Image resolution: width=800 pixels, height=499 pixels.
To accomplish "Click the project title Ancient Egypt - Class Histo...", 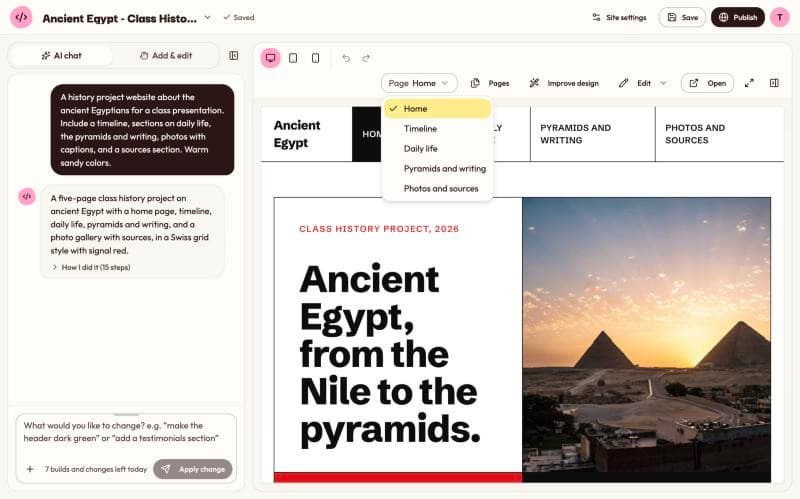I will [x=119, y=18].
